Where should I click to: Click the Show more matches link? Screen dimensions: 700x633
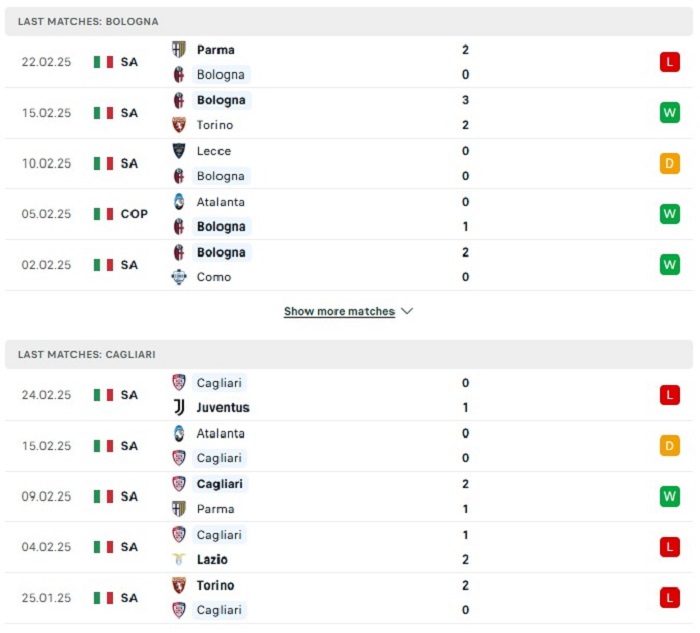tap(339, 311)
